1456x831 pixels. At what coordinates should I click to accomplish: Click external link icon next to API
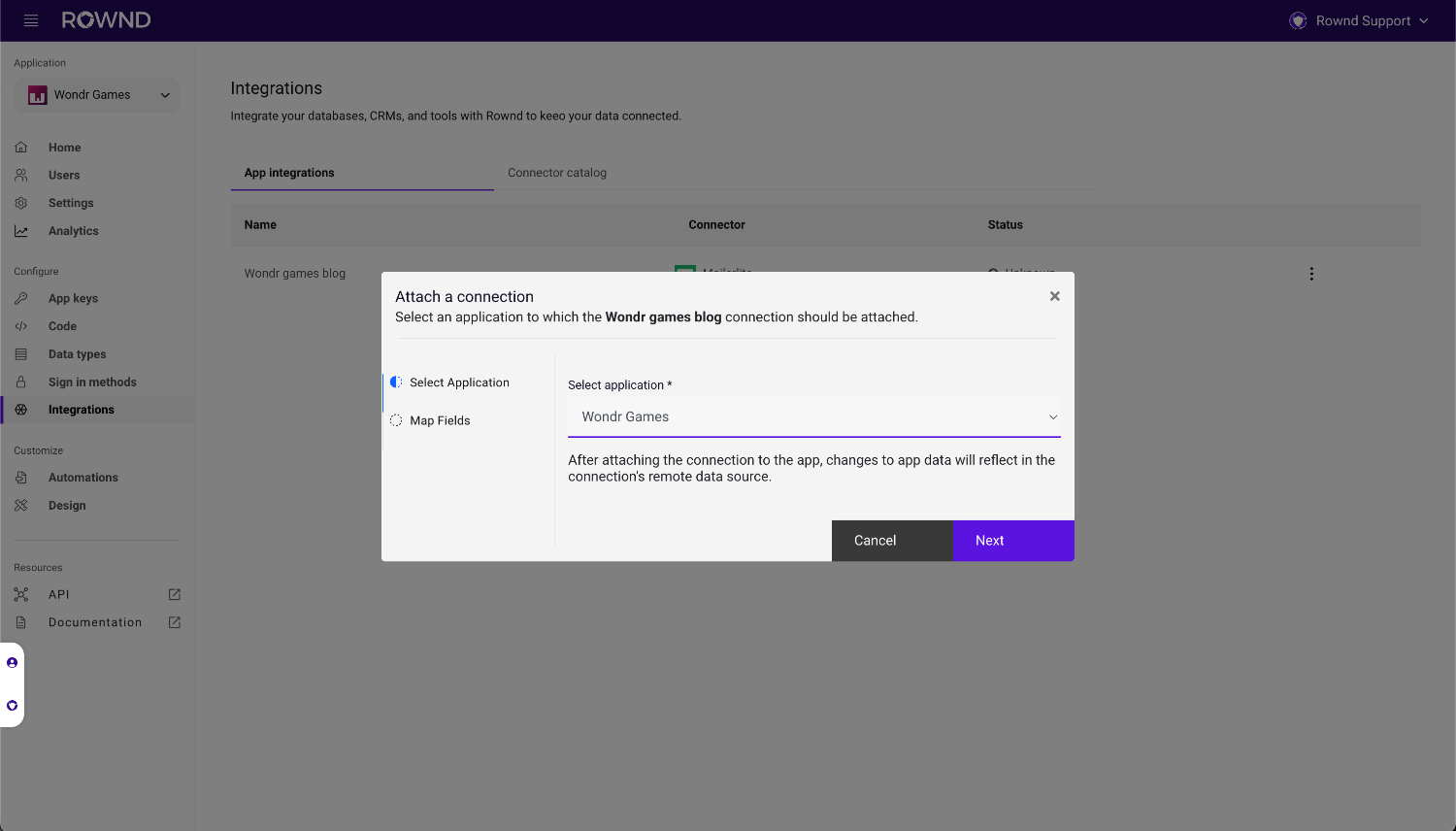click(175, 594)
